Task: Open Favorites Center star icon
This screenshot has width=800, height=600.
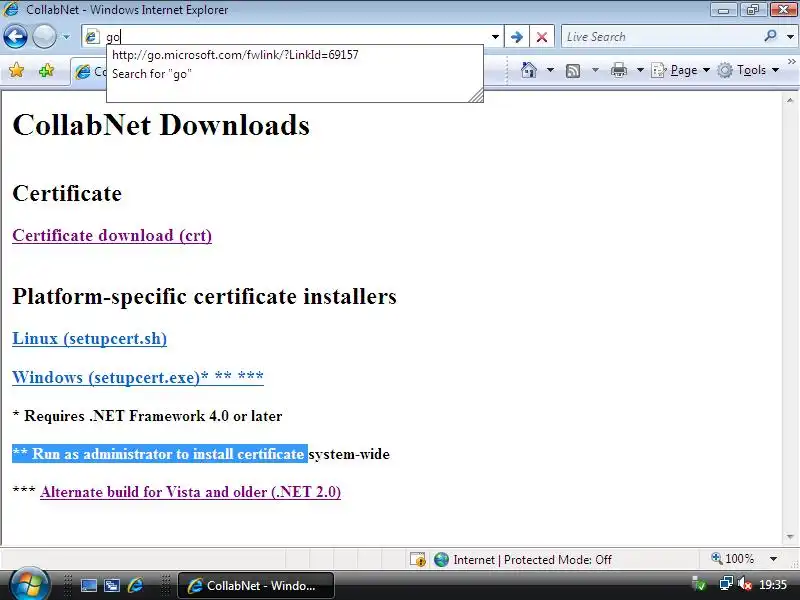Action: point(16,70)
